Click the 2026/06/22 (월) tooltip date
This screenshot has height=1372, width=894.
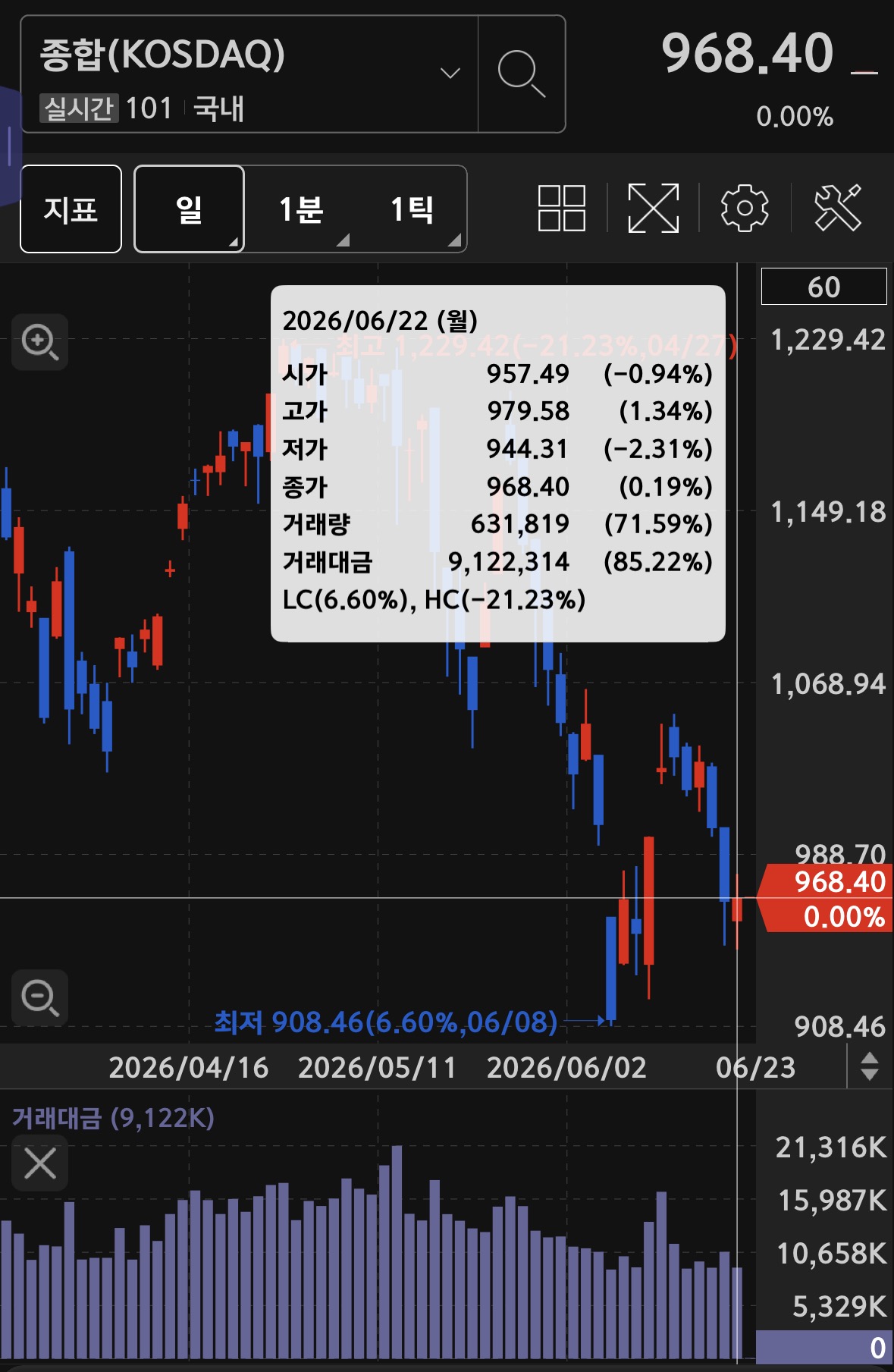tap(380, 320)
